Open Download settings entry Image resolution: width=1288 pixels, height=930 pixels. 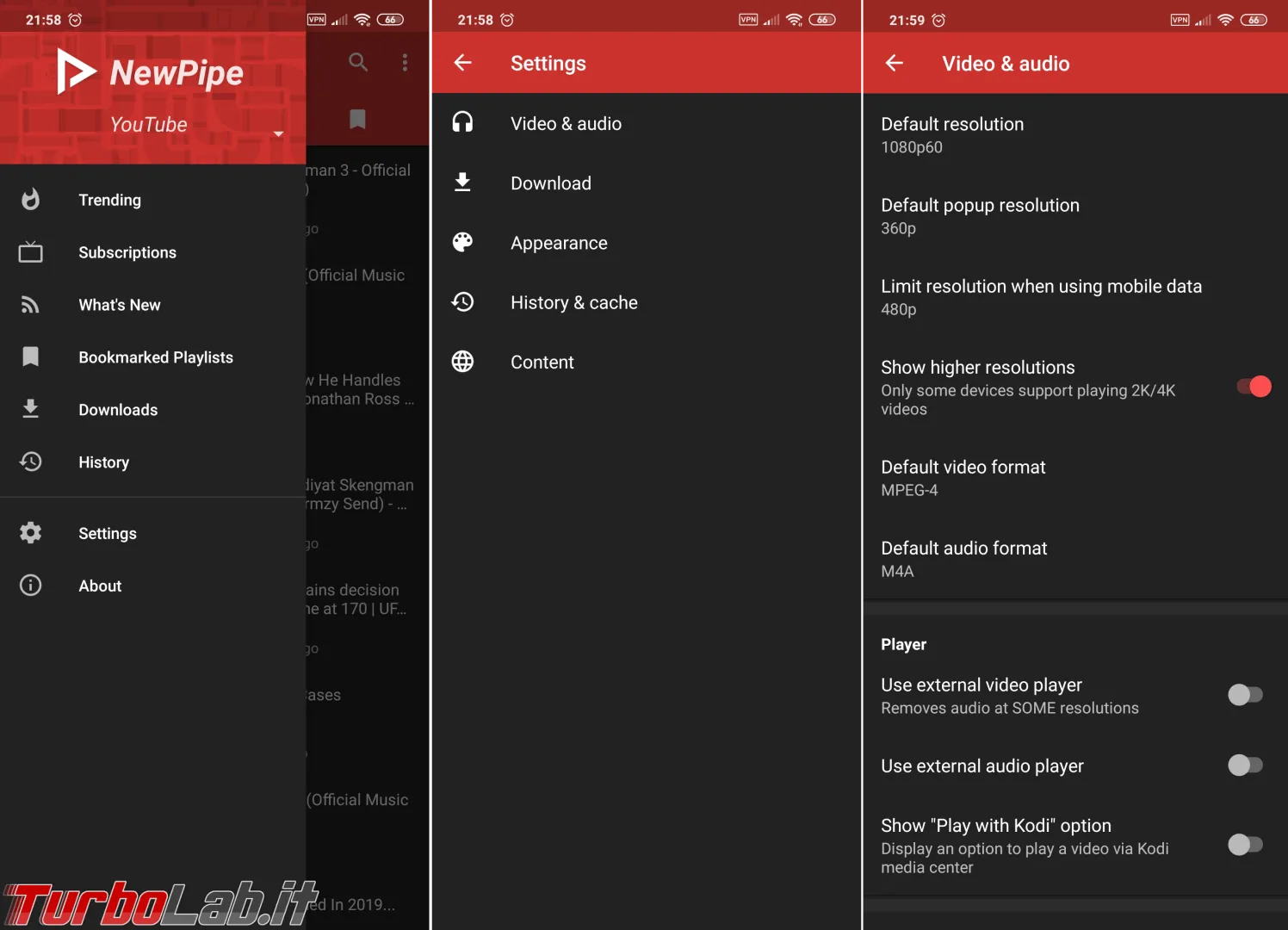click(x=647, y=183)
